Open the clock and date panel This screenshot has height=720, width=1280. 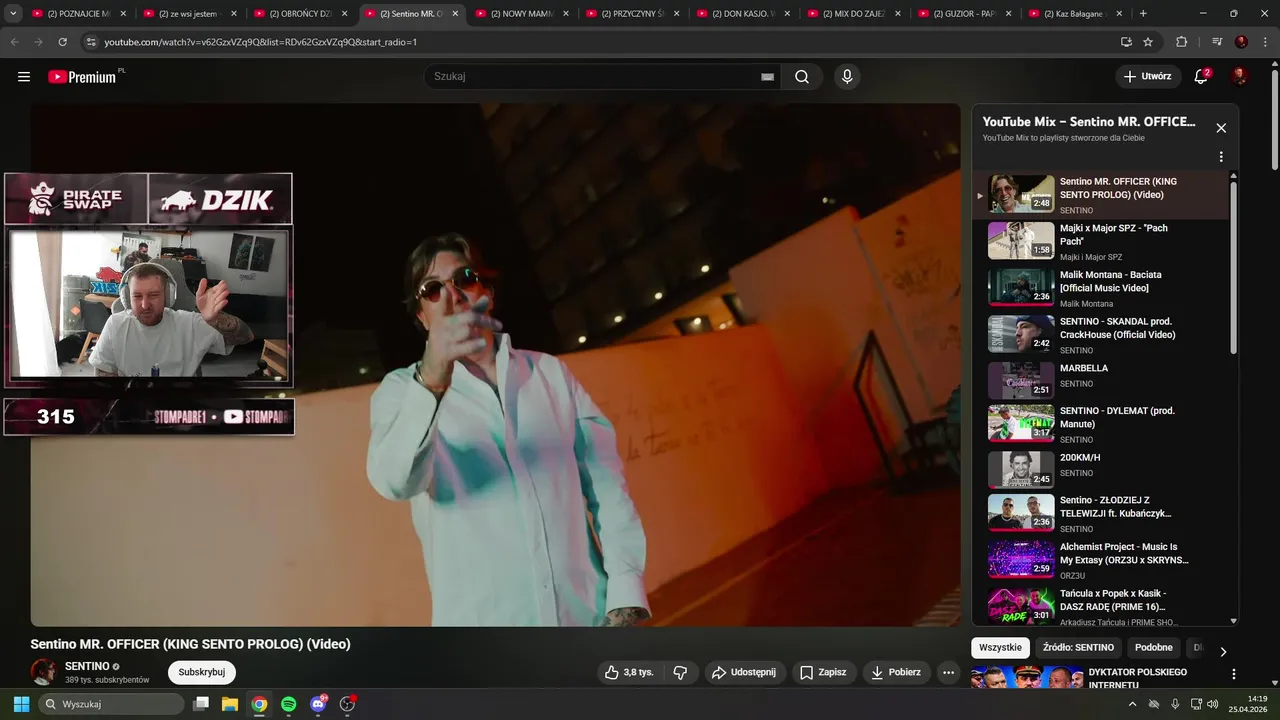pos(1248,704)
